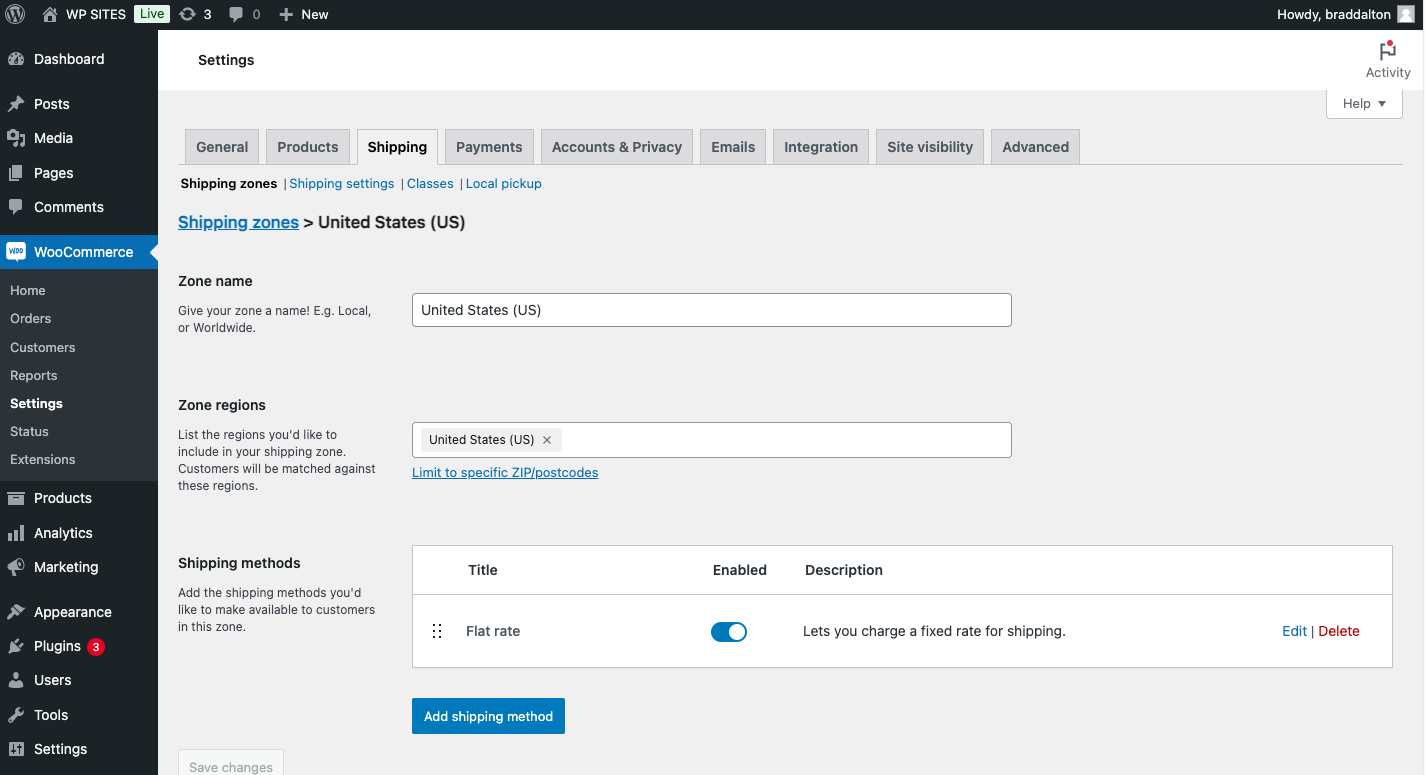Open the New content menu
The width and height of the screenshot is (1425, 775).
pos(303,14)
